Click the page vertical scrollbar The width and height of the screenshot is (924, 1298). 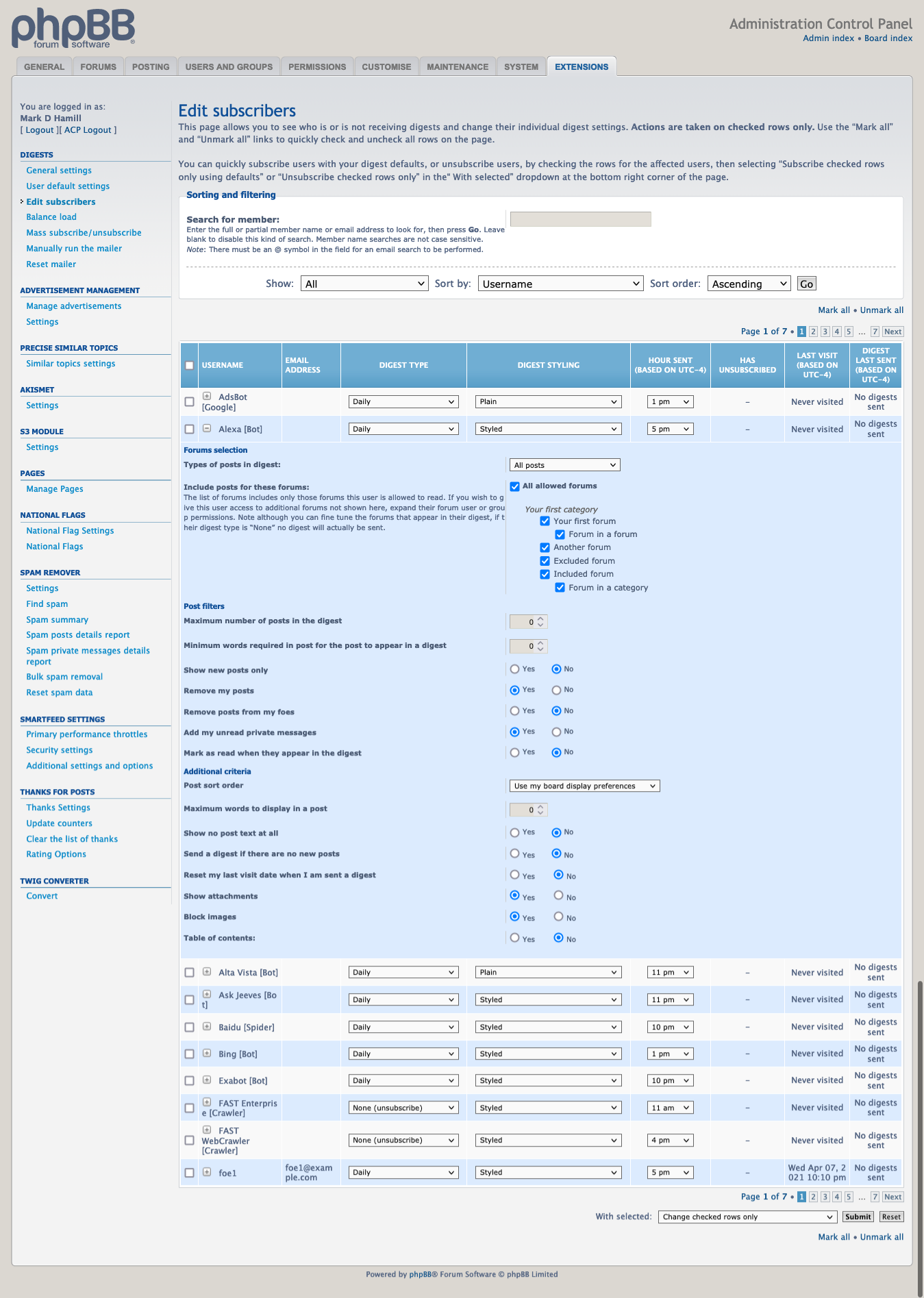pyautogui.click(x=920, y=1137)
